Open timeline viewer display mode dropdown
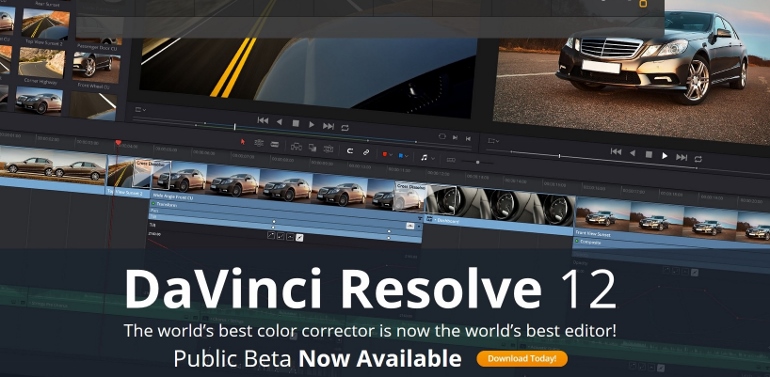The image size is (770, 377). pyautogui.click(x=493, y=141)
